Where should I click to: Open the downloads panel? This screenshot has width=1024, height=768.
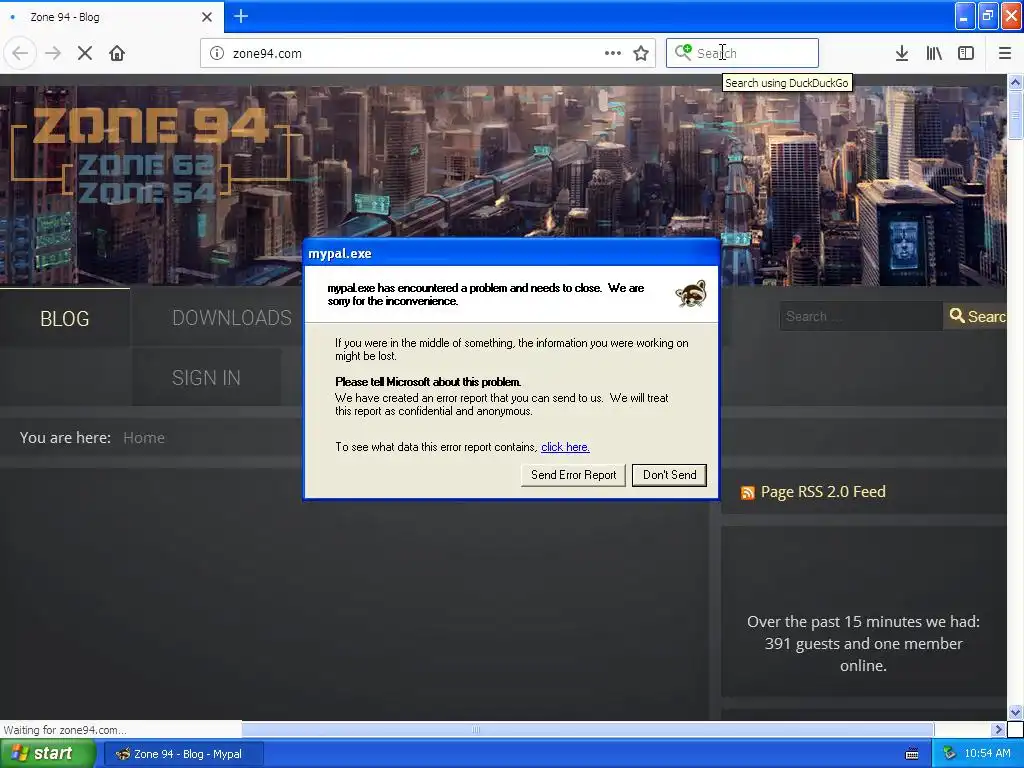point(902,54)
